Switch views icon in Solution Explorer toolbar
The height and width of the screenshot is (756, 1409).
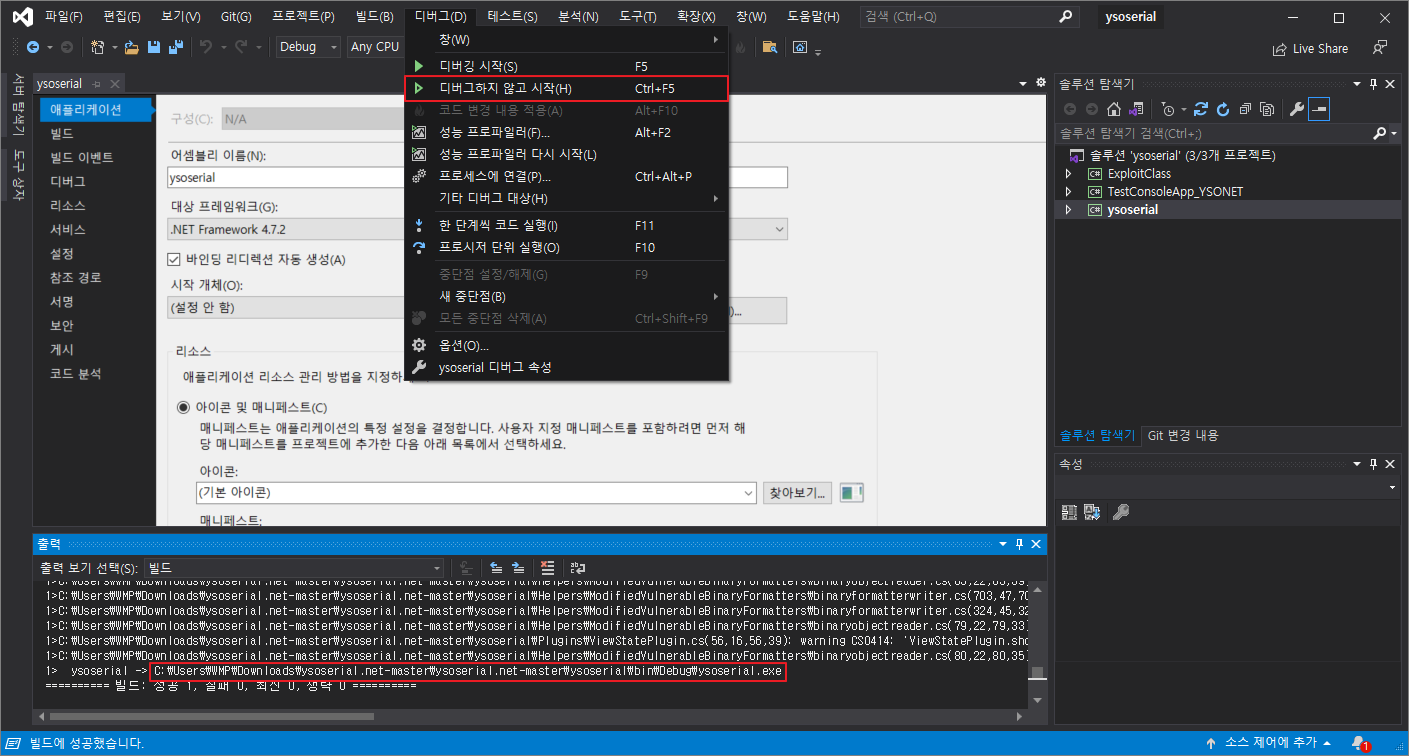1135,109
